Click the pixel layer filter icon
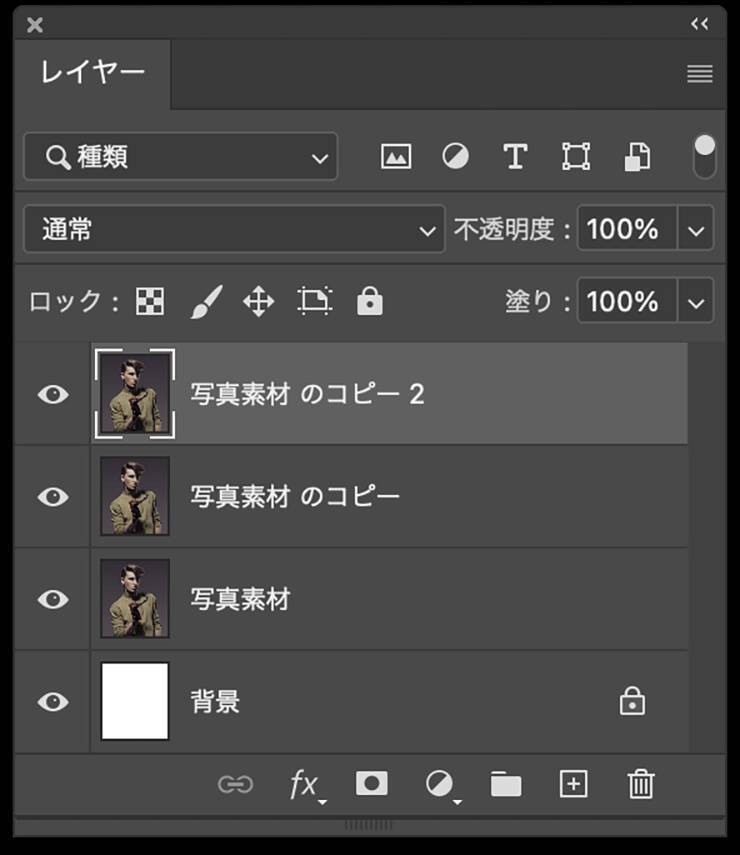The height and width of the screenshot is (855, 740). pos(396,157)
